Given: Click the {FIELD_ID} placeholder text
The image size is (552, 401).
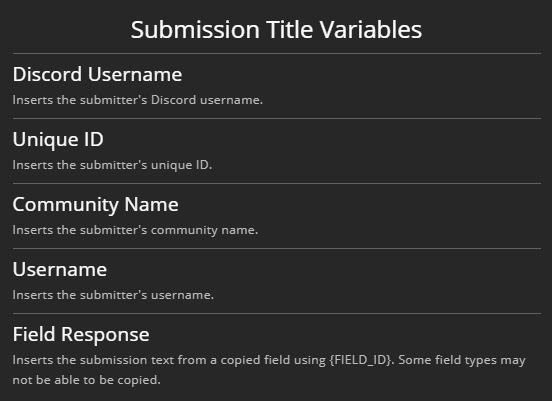Looking at the screenshot, I should click(x=361, y=360).
